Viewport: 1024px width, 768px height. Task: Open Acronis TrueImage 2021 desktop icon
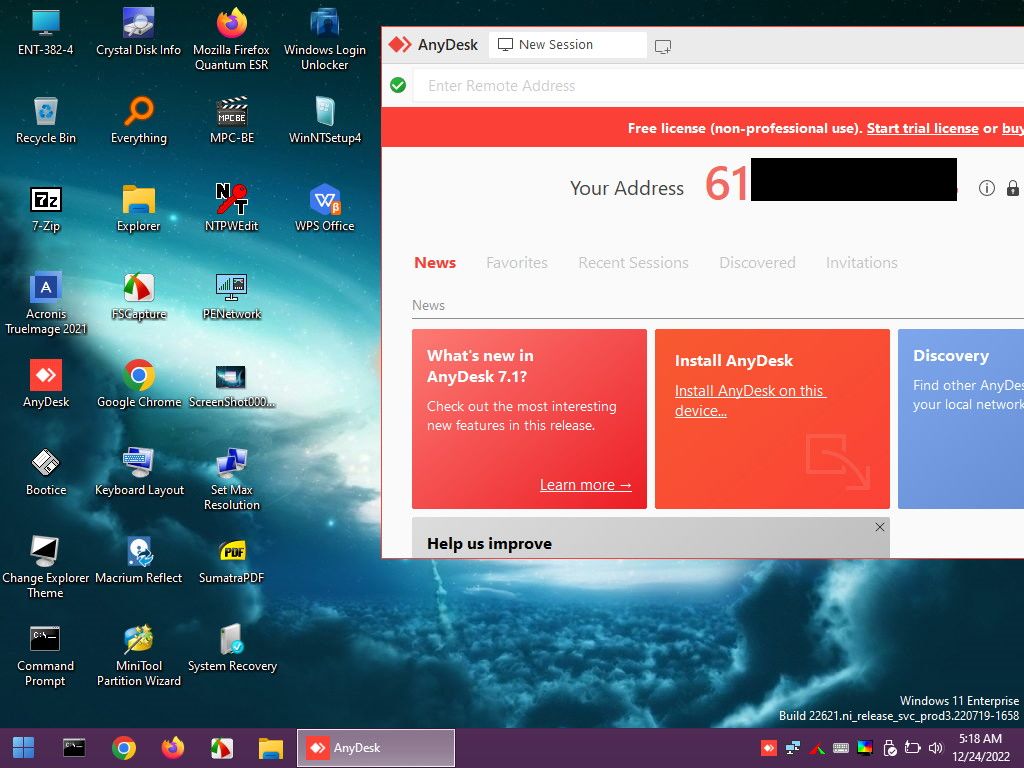tap(46, 303)
